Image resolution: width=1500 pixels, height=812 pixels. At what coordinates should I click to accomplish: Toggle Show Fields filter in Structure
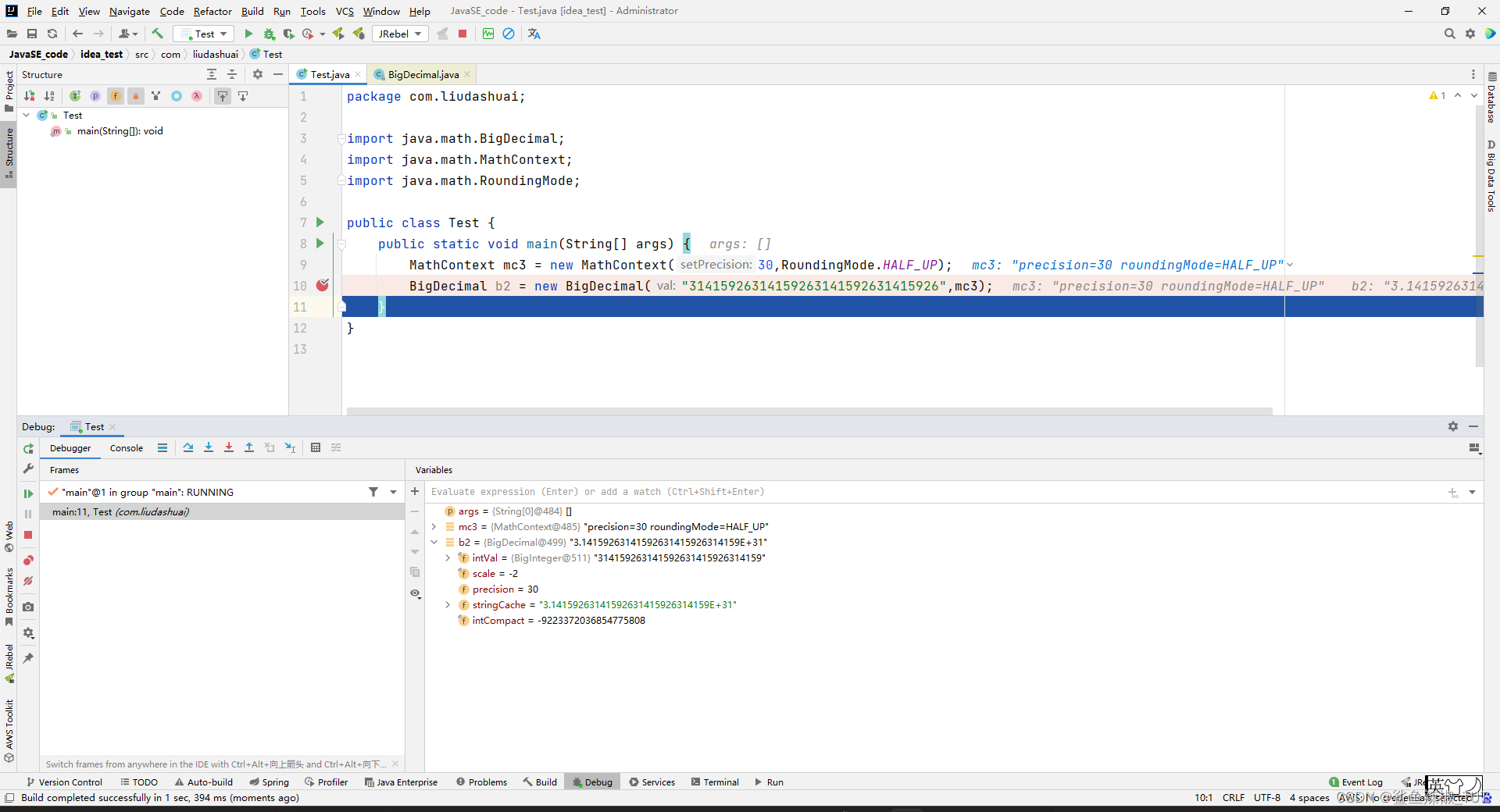pos(116,96)
